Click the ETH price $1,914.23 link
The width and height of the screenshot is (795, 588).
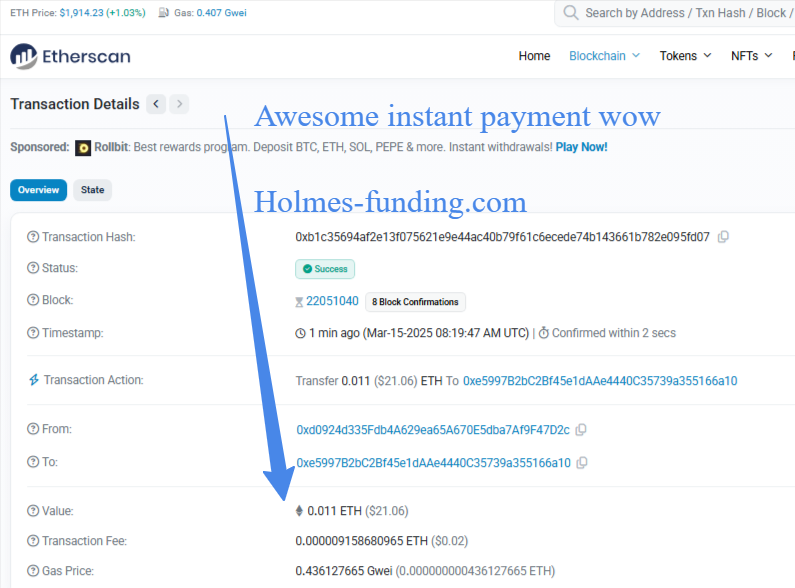(82, 13)
